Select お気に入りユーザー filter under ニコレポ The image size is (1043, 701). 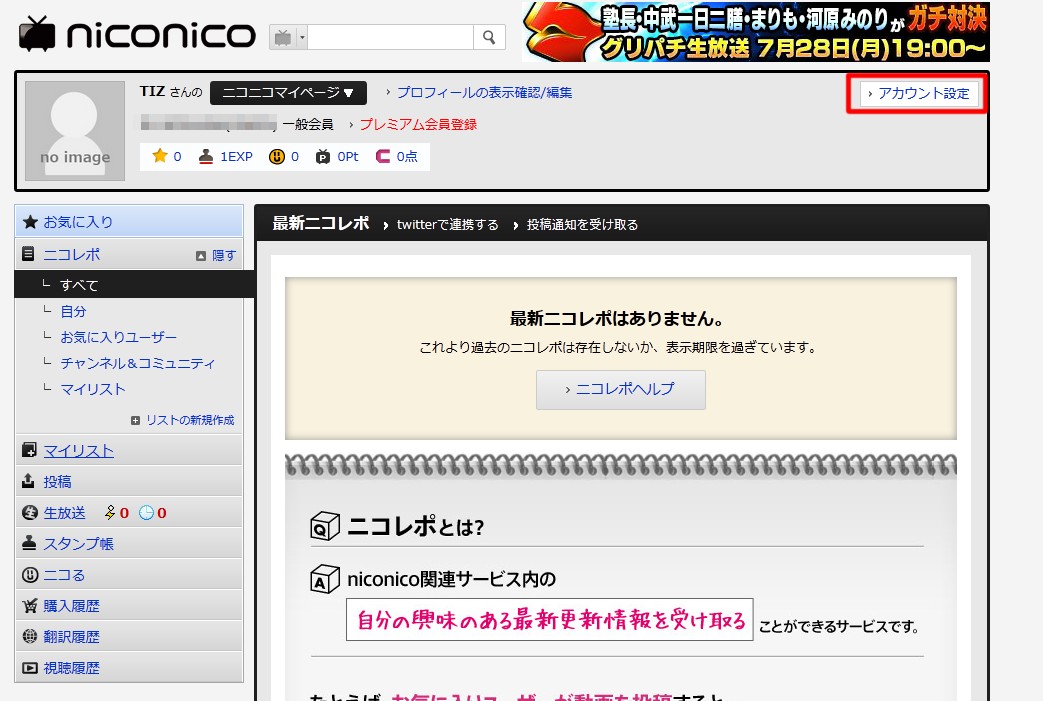pos(118,337)
